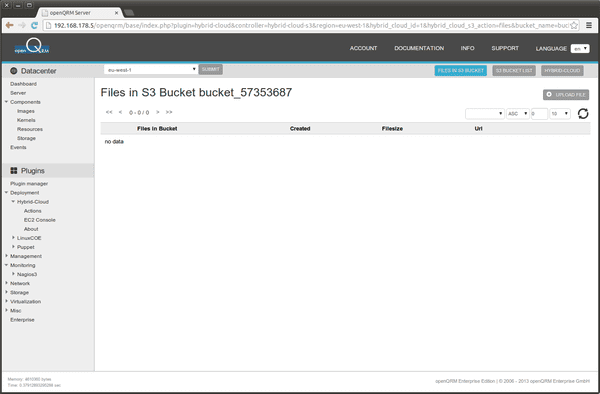Image resolution: width=600 pixels, height=394 pixels.
Task: Click the Url column header
Action: point(478,129)
